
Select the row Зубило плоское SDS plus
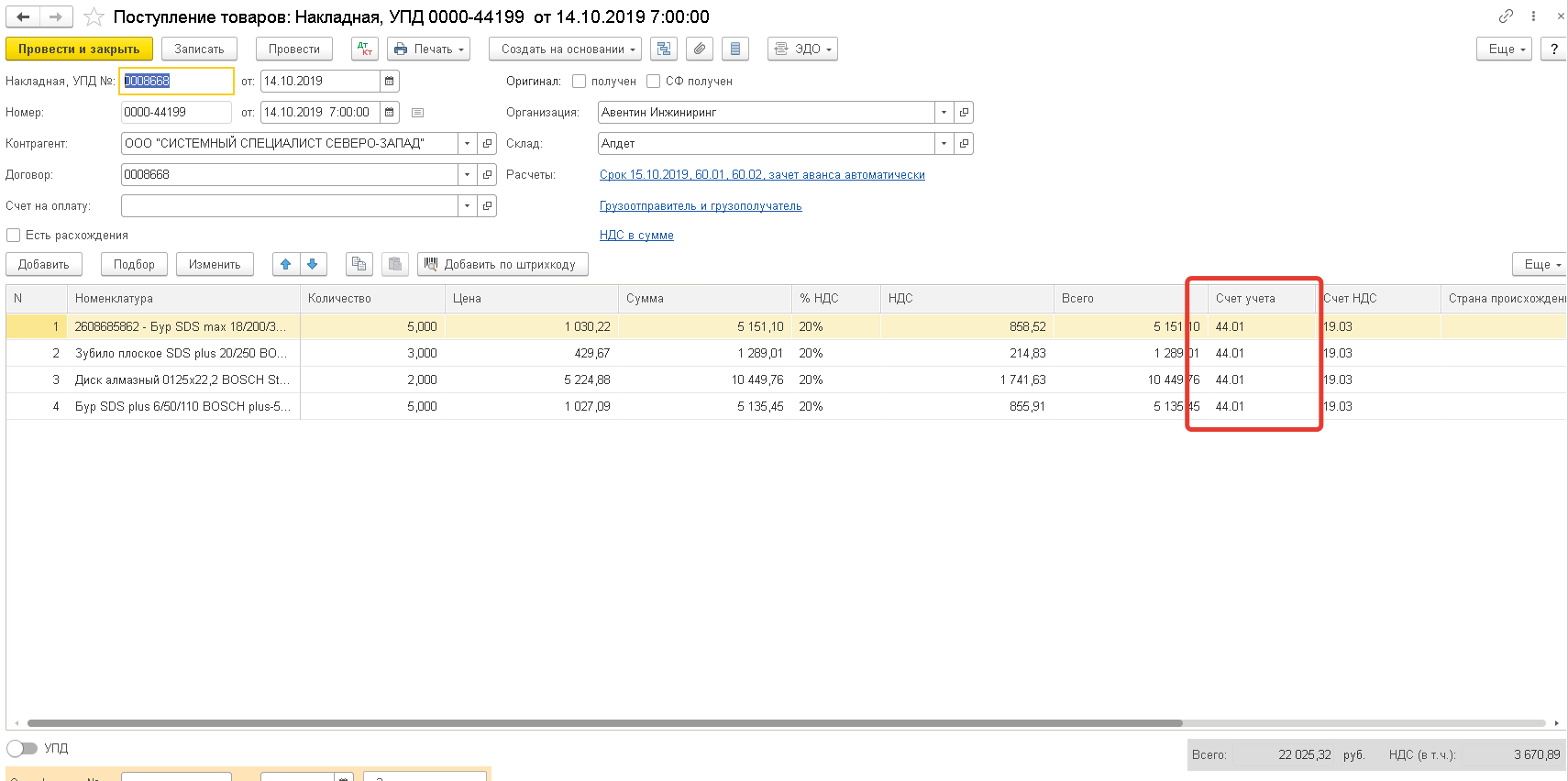coord(786,353)
